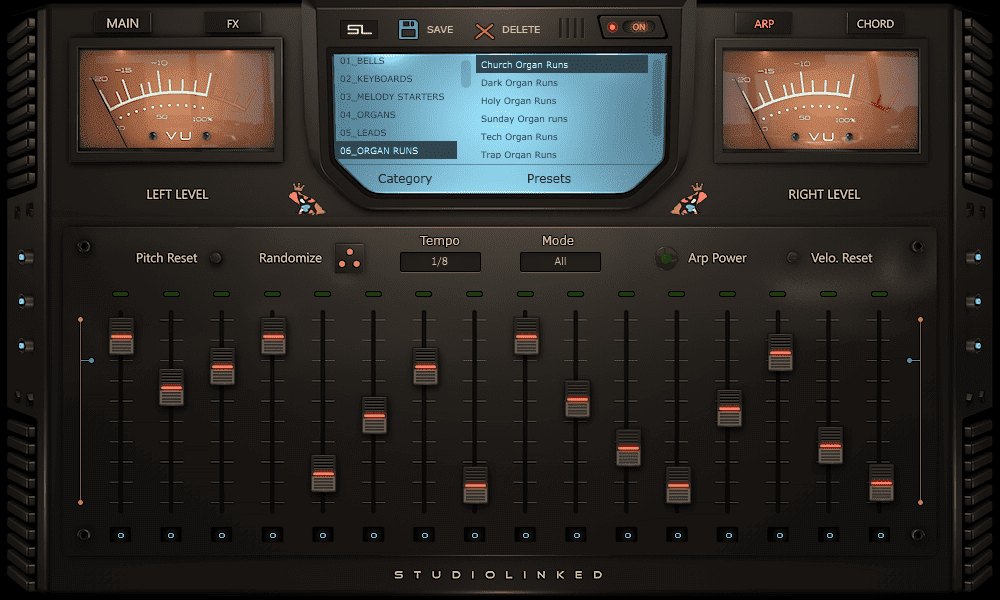Click the Arp Power knob icon
Viewport: 1000px width, 600px height.
(666, 258)
